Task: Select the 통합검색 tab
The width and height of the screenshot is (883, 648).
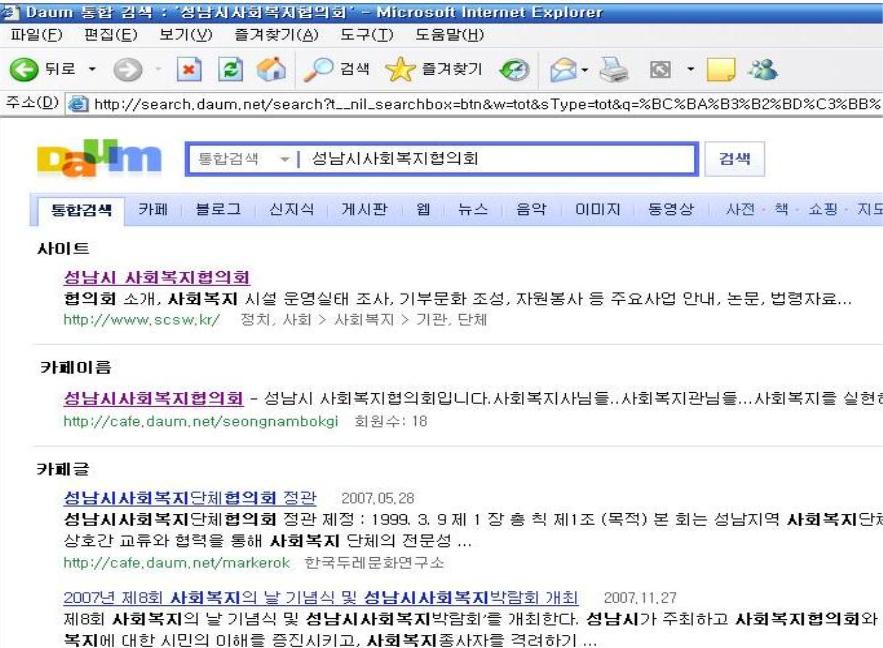Action: [81, 211]
